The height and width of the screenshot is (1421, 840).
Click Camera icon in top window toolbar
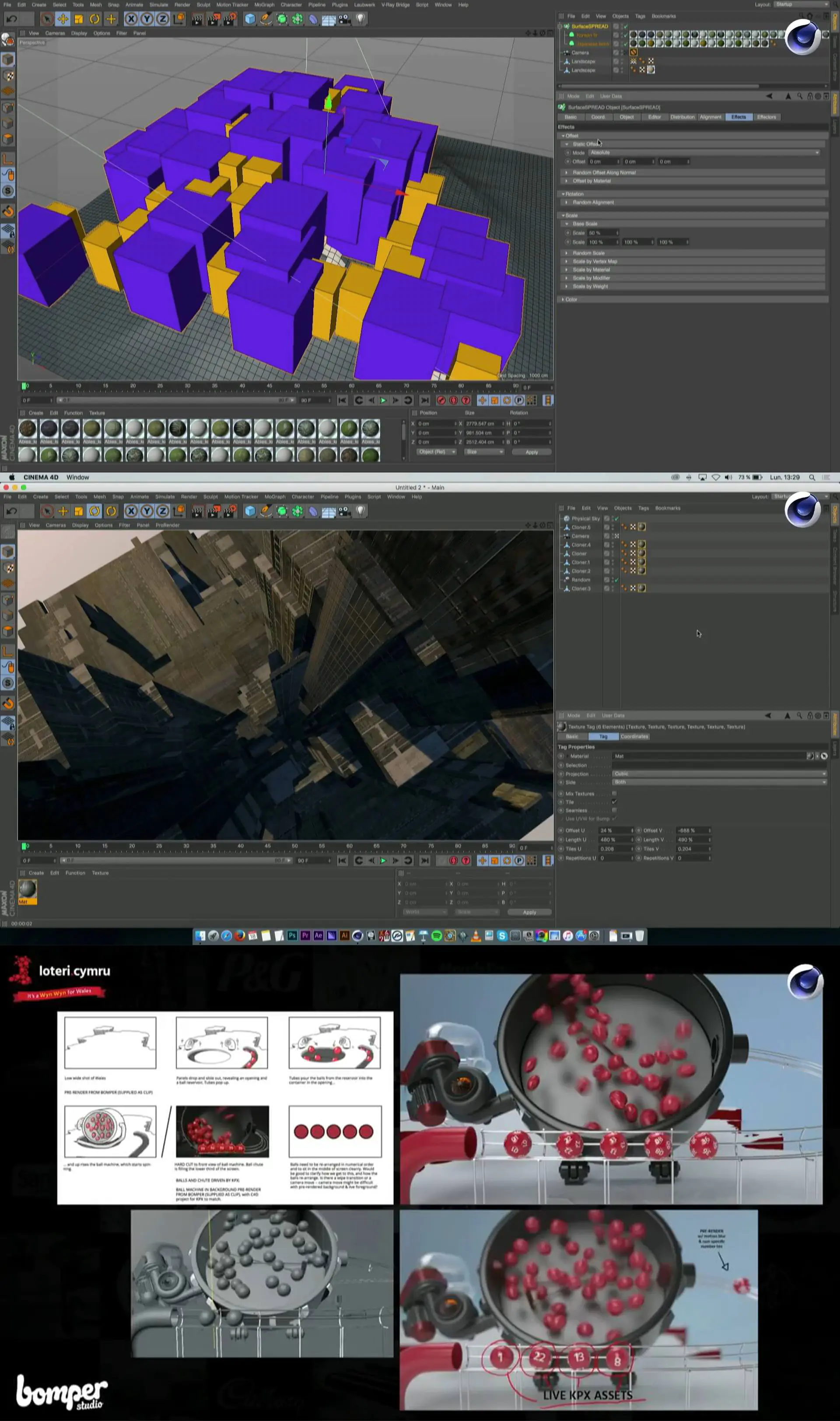tap(344, 19)
